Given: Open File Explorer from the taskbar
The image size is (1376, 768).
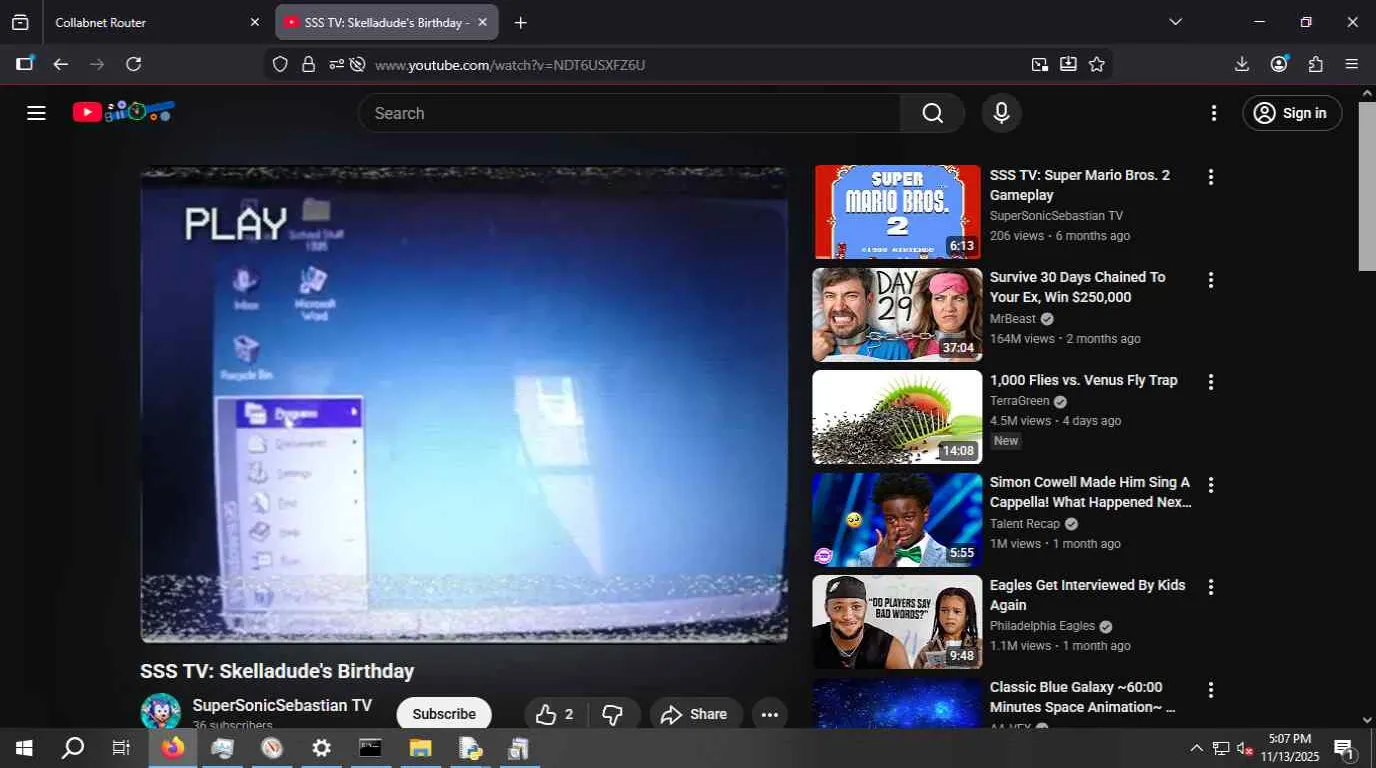Looking at the screenshot, I should click(420, 748).
